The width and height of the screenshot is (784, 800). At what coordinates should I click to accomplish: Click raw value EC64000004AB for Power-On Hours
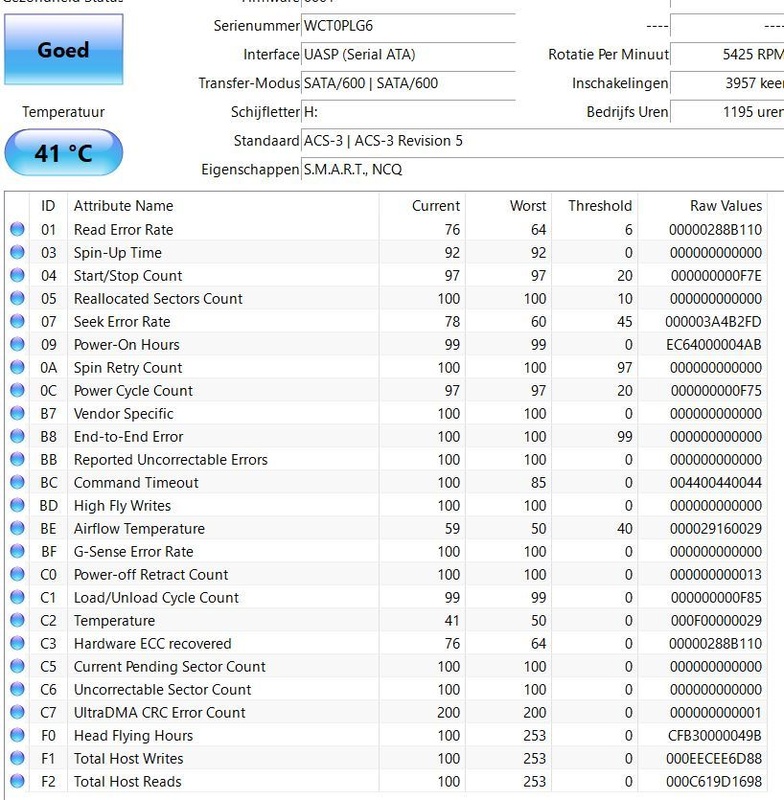pyautogui.click(x=714, y=345)
